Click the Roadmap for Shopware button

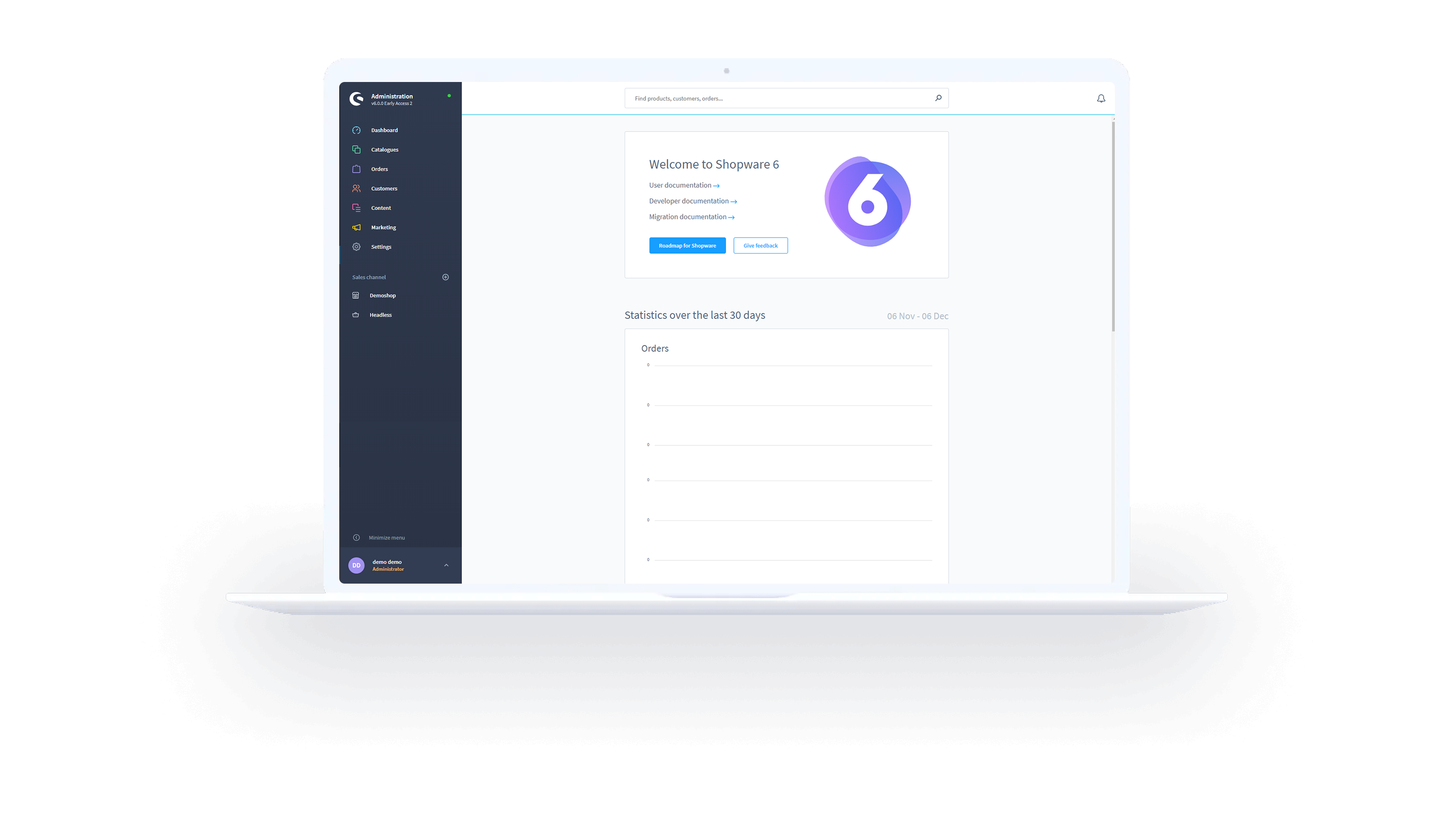coord(687,245)
